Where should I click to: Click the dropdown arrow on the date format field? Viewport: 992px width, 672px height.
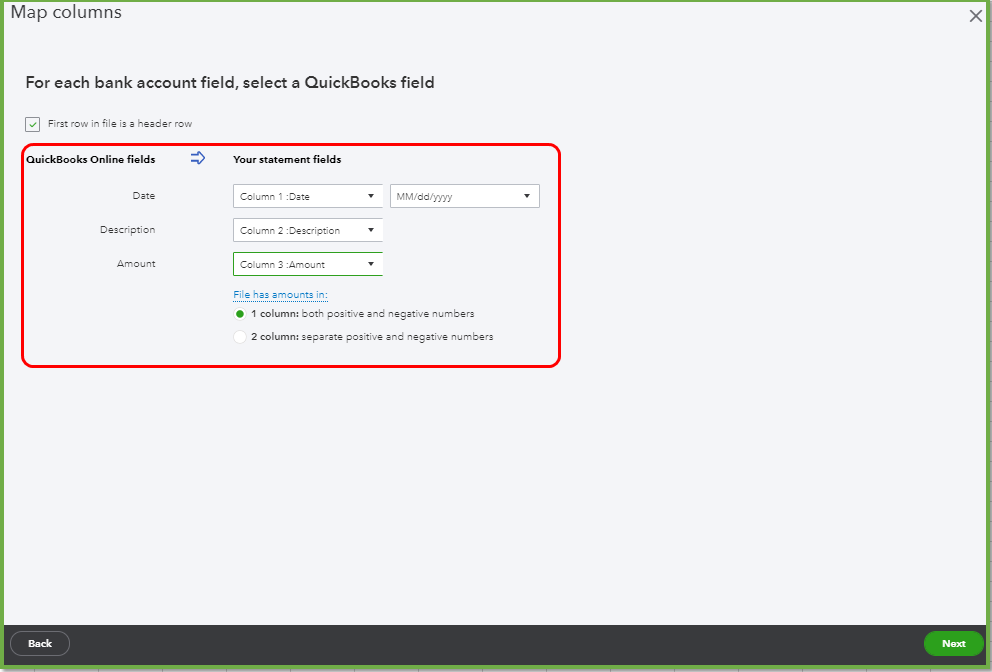[527, 195]
